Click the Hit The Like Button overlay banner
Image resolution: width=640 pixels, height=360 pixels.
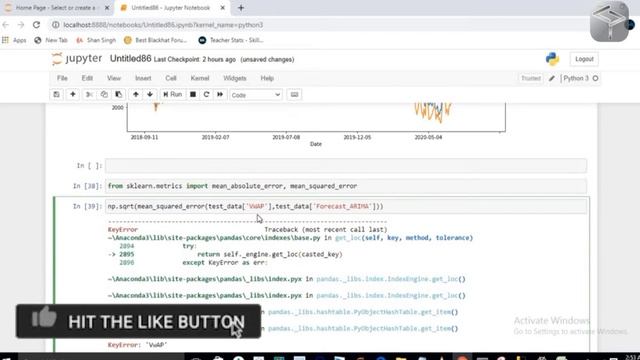click(x=138, y=321)
